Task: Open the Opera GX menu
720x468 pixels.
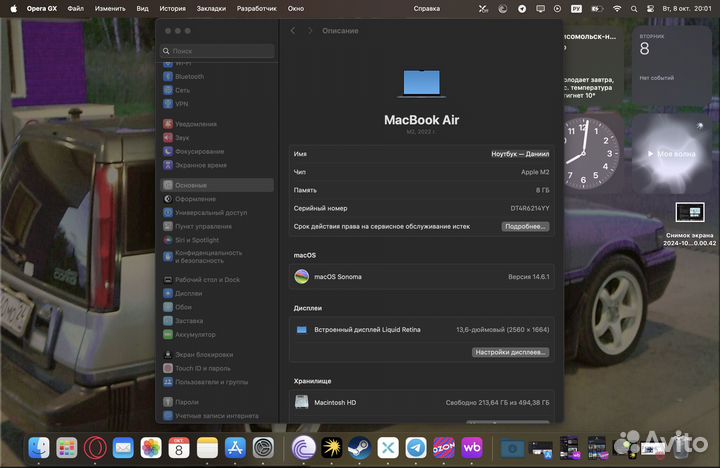Action: click(x=42, y=8)
